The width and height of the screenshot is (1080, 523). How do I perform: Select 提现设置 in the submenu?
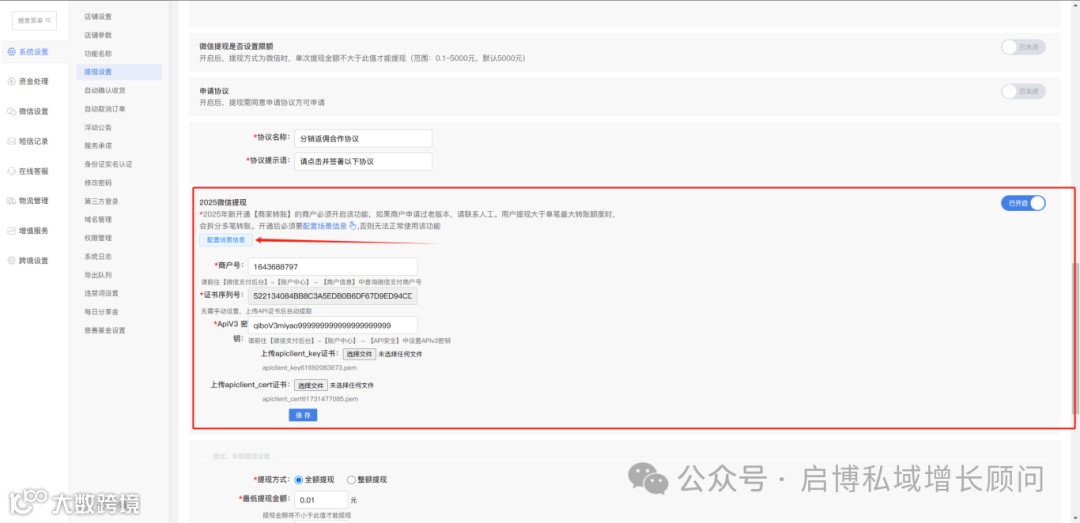click(119, 72)
